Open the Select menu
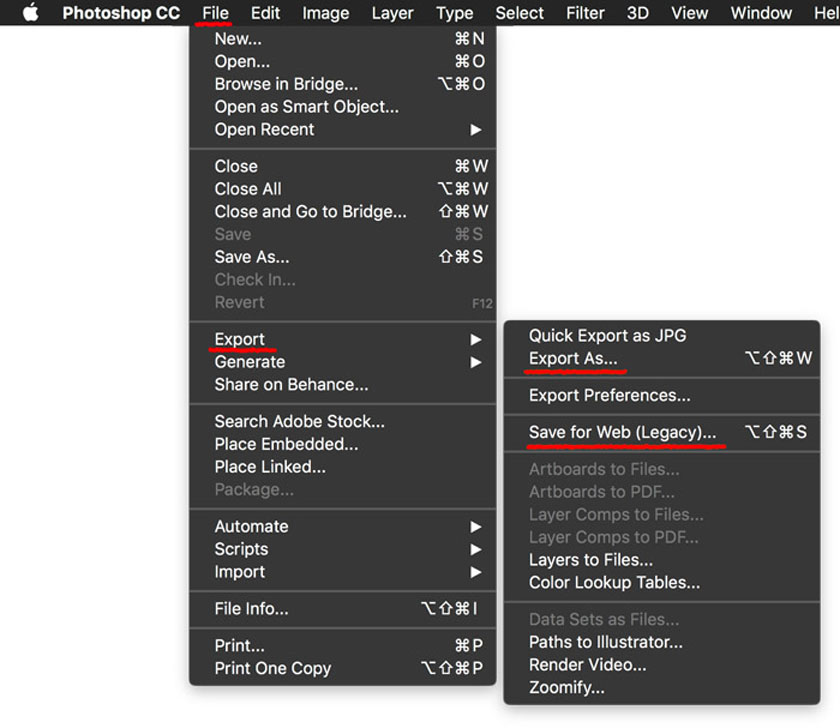The height and width of the screenshot is (728, 840). pyautogui.click(x=519, y=13)
